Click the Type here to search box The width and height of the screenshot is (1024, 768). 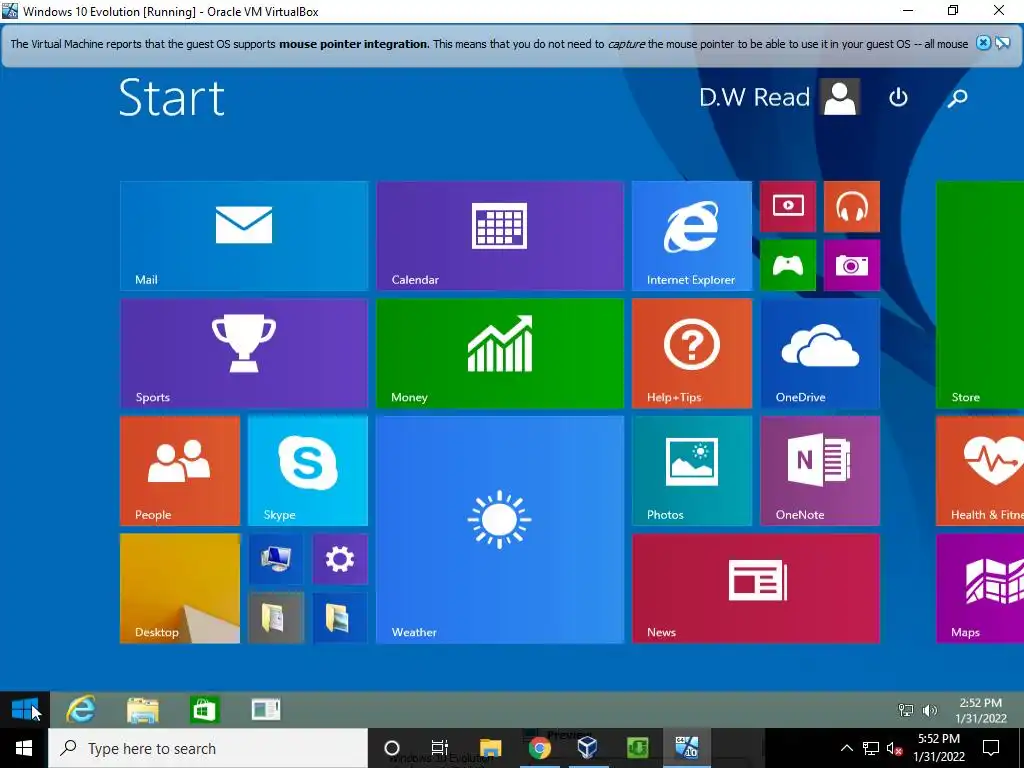(x=208, y=748)
